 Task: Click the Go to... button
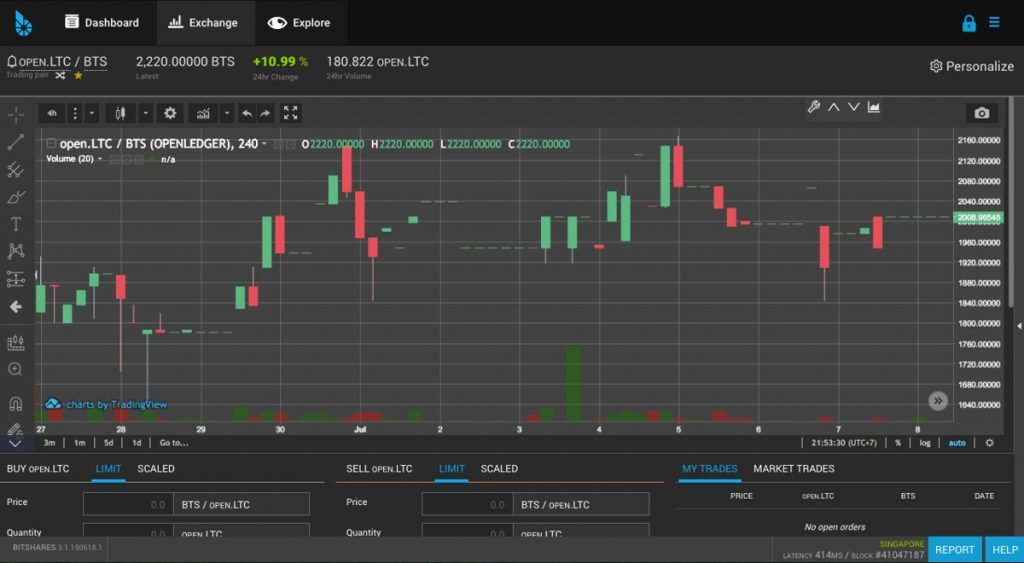[174, 443]
